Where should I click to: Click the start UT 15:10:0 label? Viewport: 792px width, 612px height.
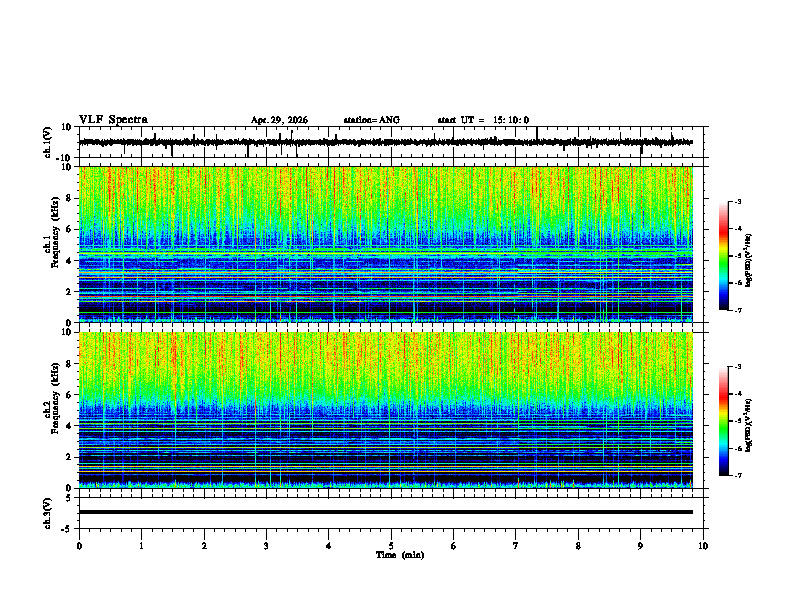point(483,120)
